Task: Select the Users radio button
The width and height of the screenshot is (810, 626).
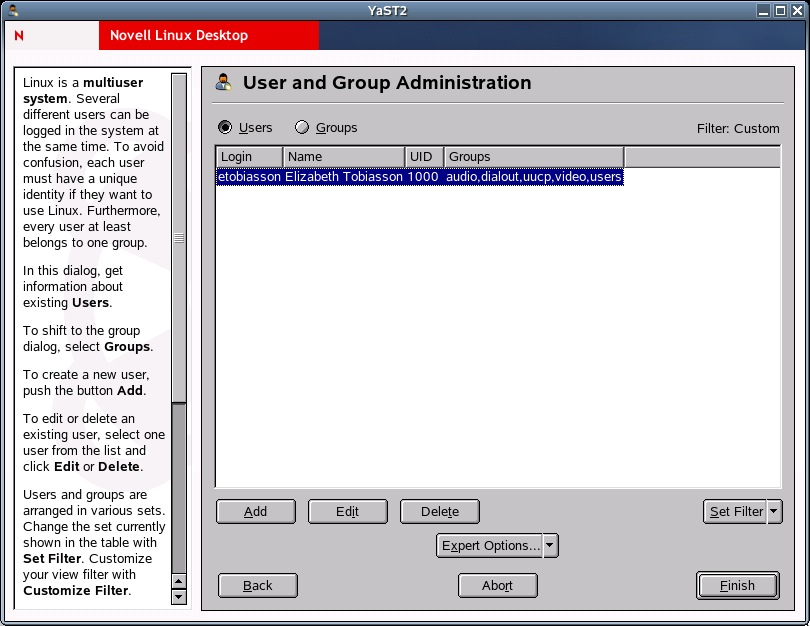Action: tap(225, 127)
